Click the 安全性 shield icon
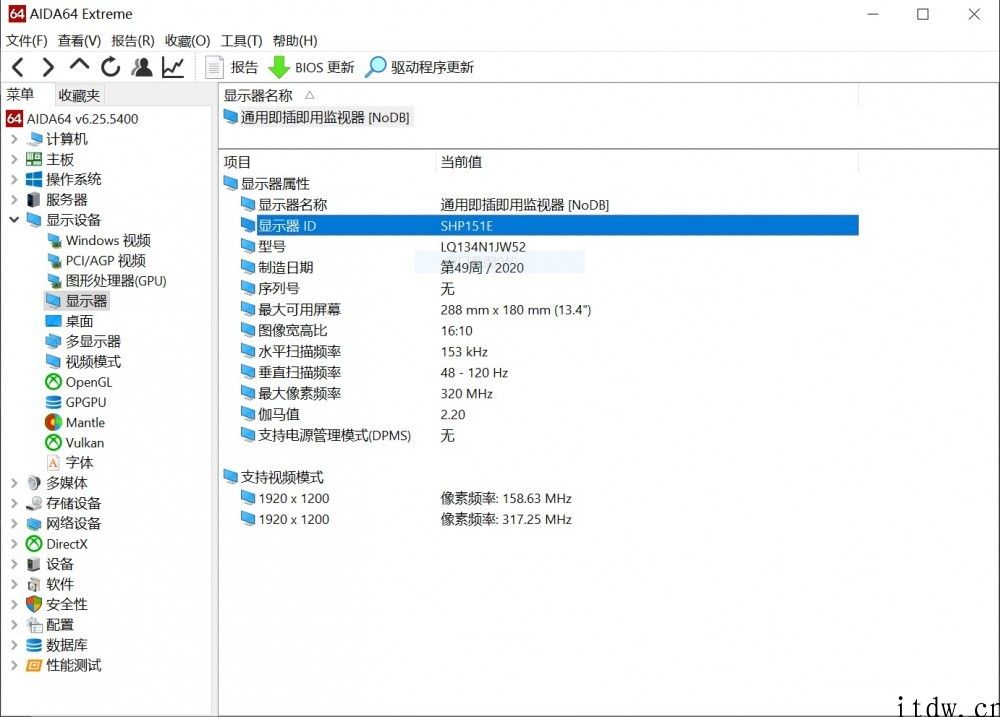Viewport: 1000px width, 717px height. click(x=34, y=605)
